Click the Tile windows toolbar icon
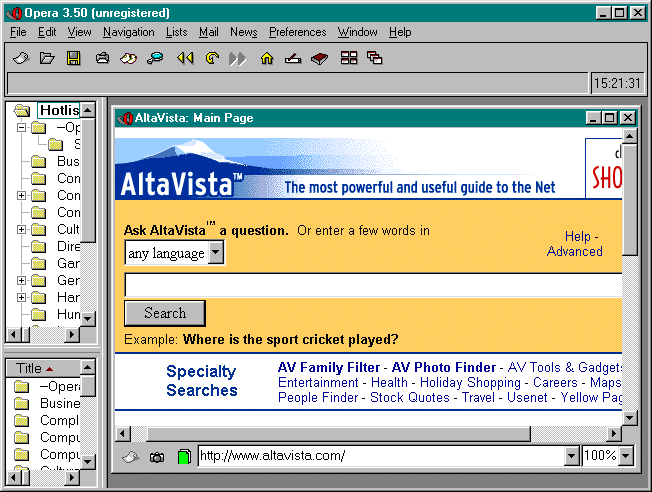The image size is (652, 492). [349, 58]
